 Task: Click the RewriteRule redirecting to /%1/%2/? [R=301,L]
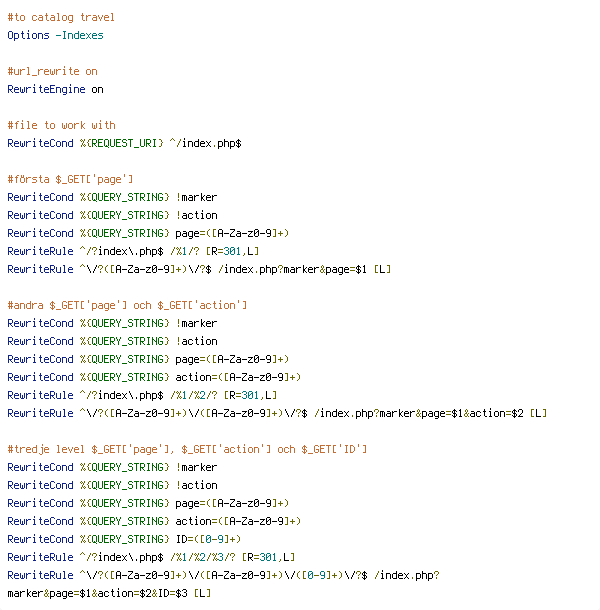coord(142,395)
